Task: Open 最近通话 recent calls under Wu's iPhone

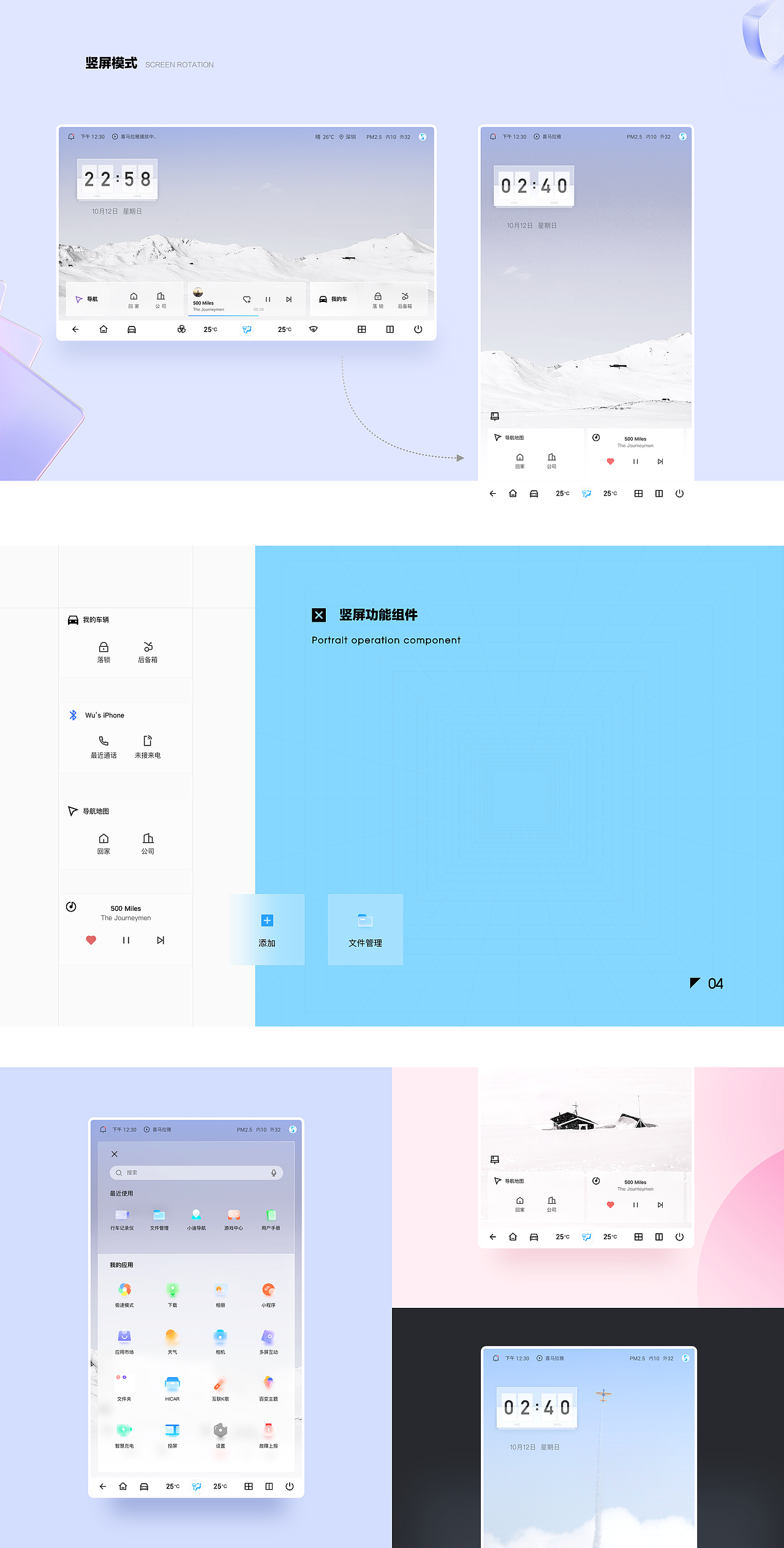Action: pyautogui.click(x=104, y=747)
